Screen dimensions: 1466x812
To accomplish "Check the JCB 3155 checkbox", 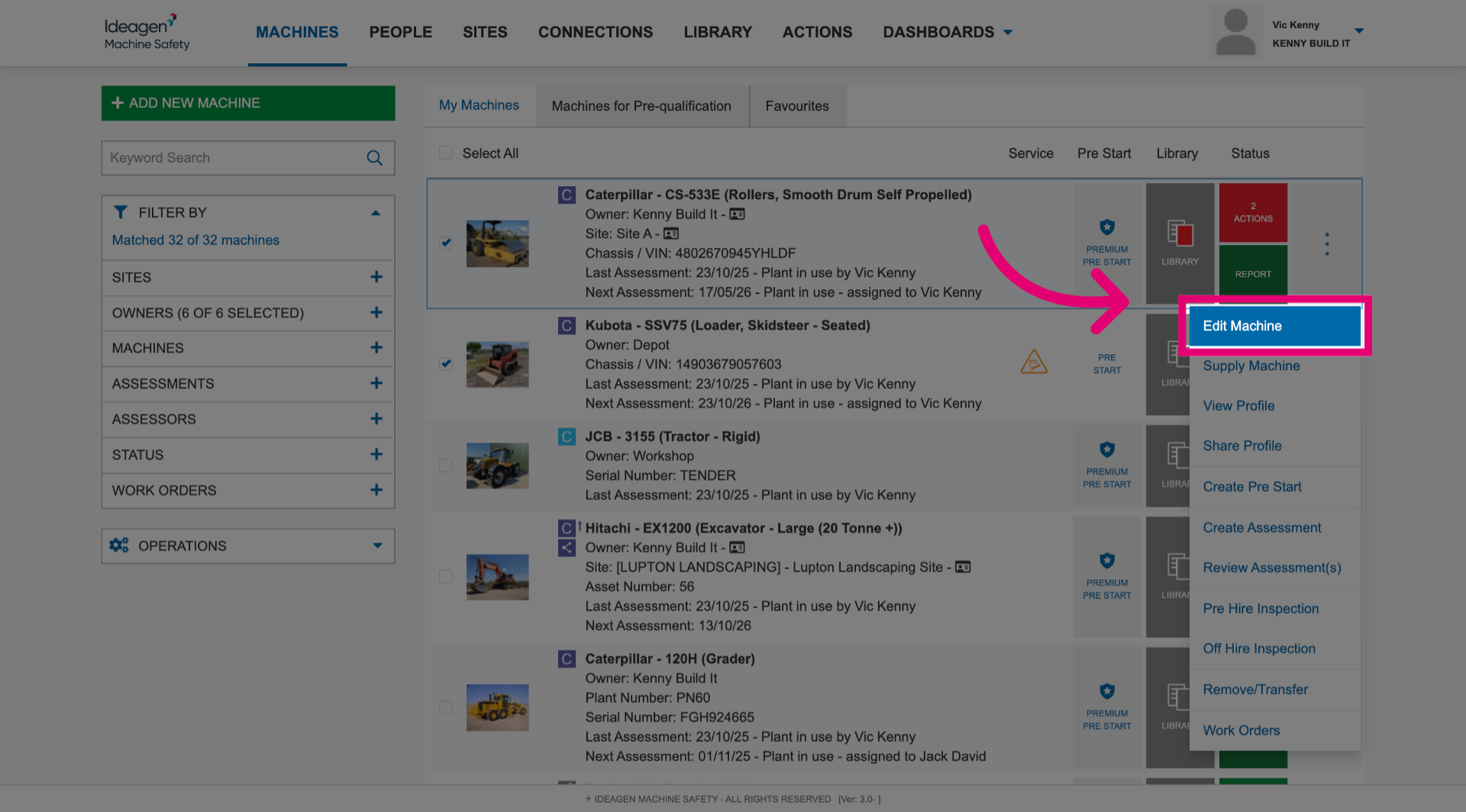I will pos(446,466).
